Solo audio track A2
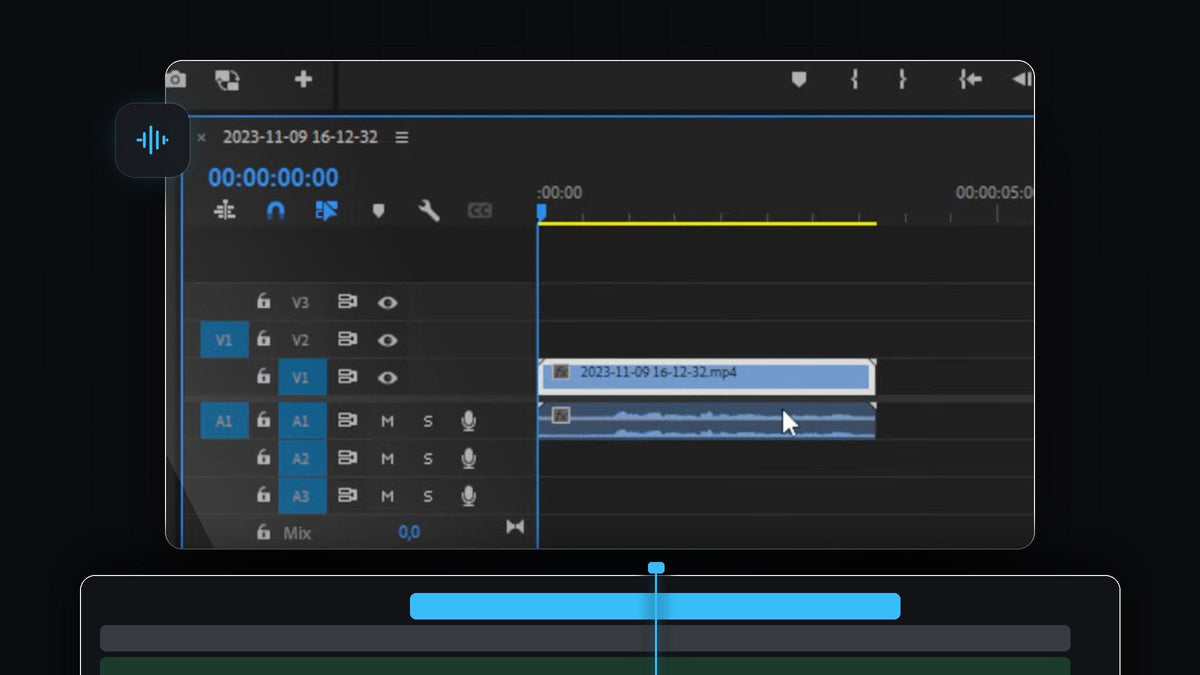 coord(428,459)
